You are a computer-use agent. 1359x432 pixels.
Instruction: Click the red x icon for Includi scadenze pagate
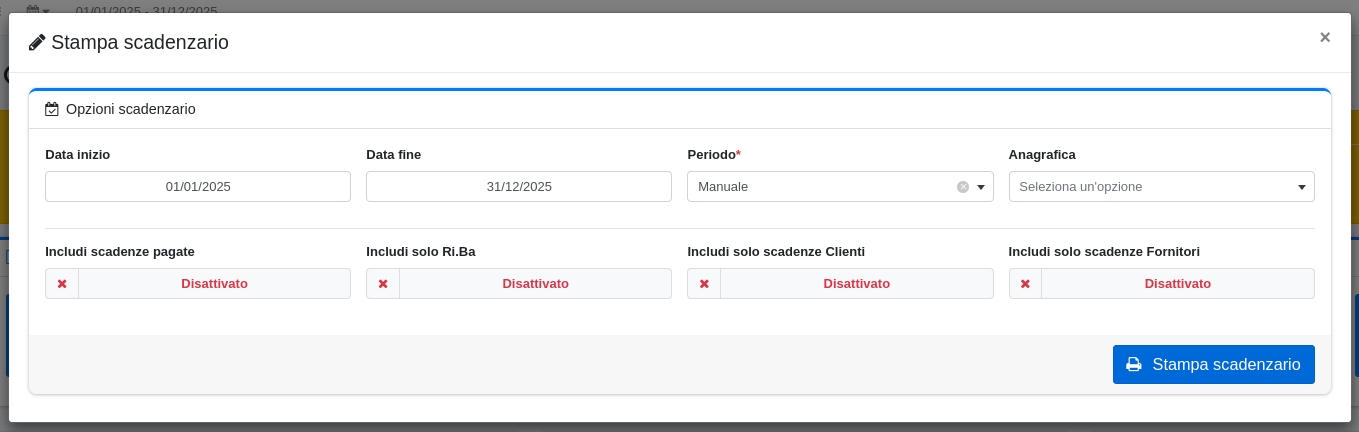point(62,284)
